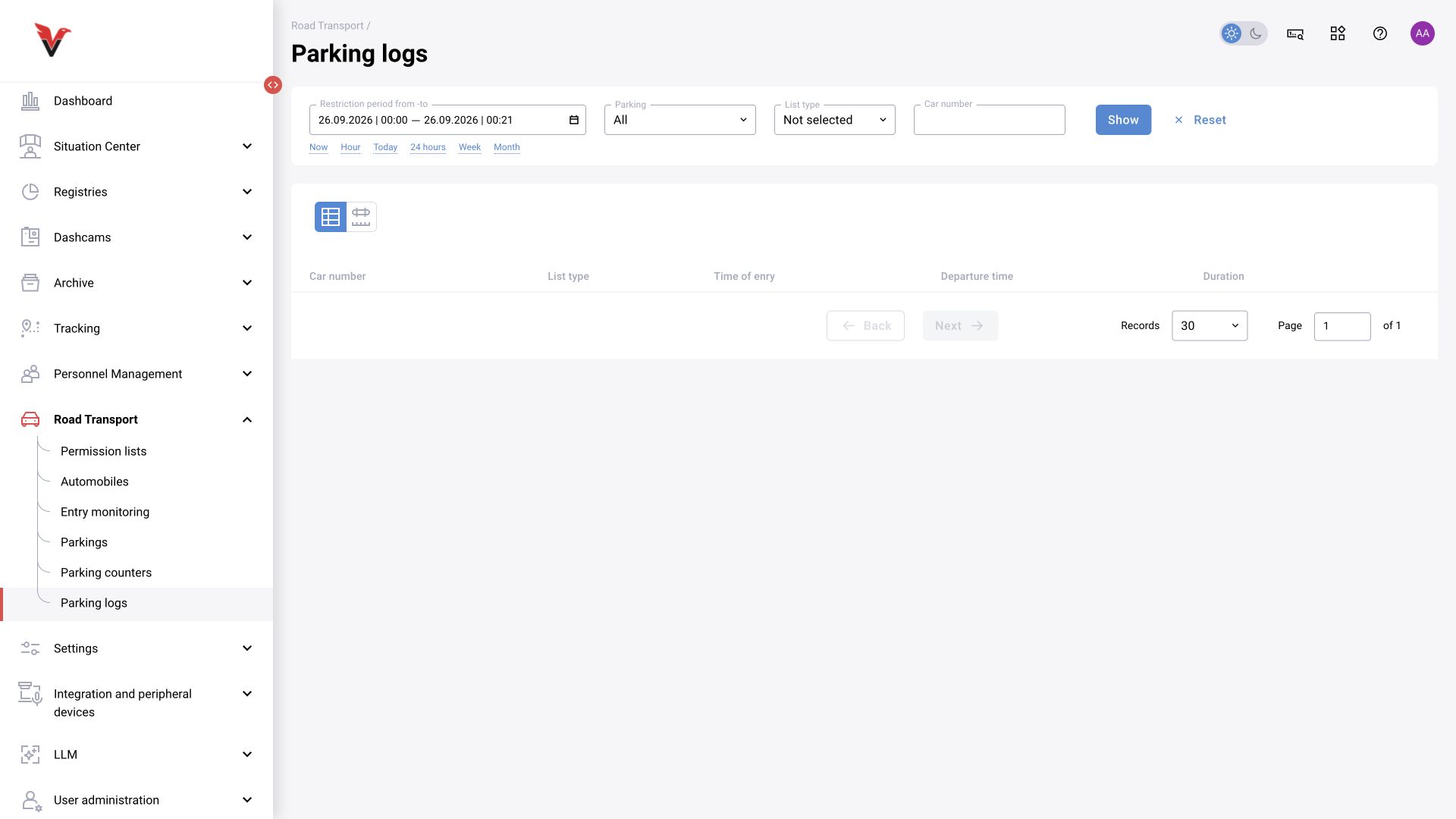
Task: Click the Dashcams icon
Action: 30,237
